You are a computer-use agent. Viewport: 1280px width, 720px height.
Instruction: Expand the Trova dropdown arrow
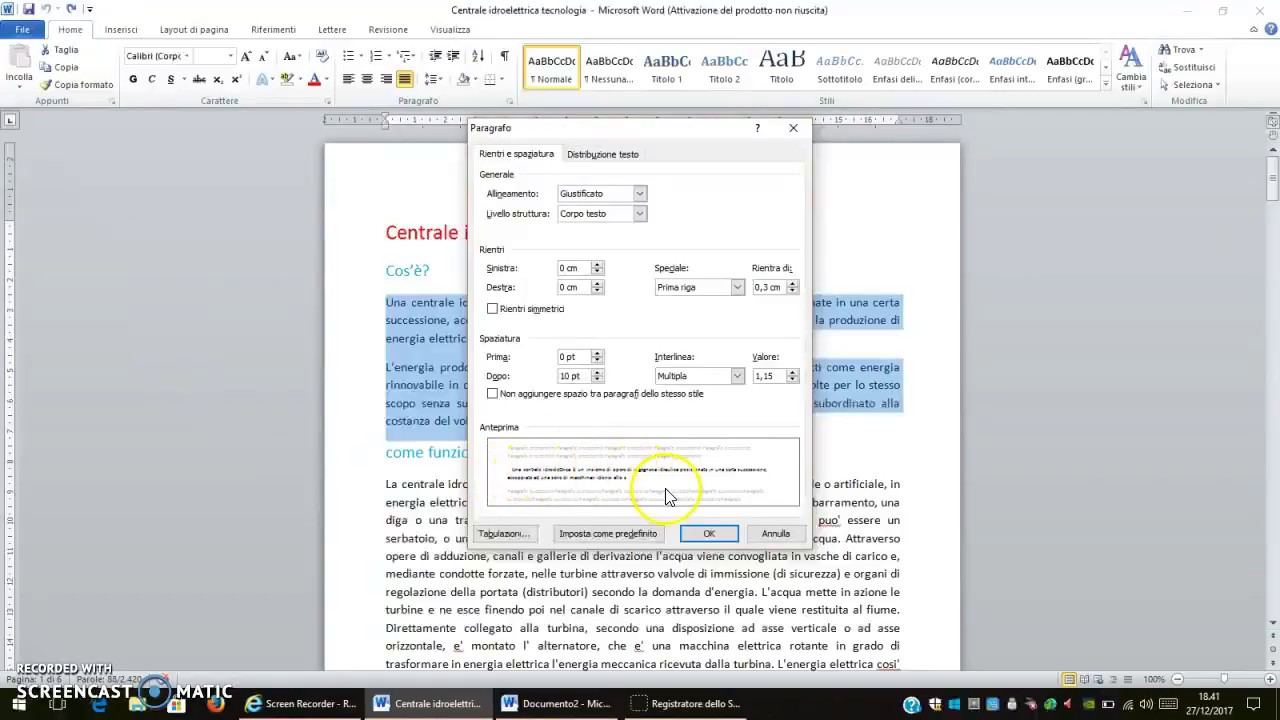[1201, 49]
